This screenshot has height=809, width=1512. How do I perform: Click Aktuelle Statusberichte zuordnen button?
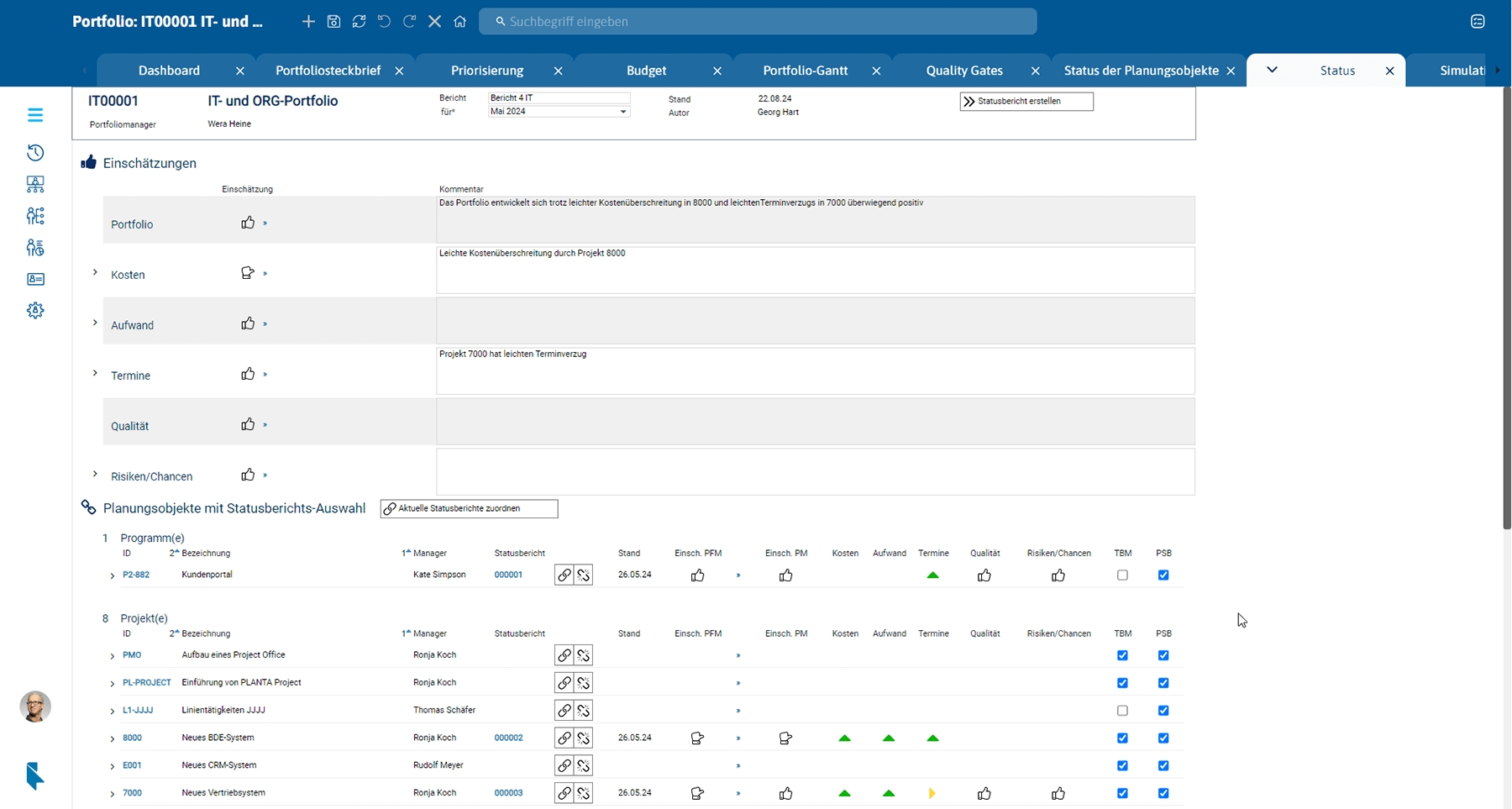(x=469, y=509)
